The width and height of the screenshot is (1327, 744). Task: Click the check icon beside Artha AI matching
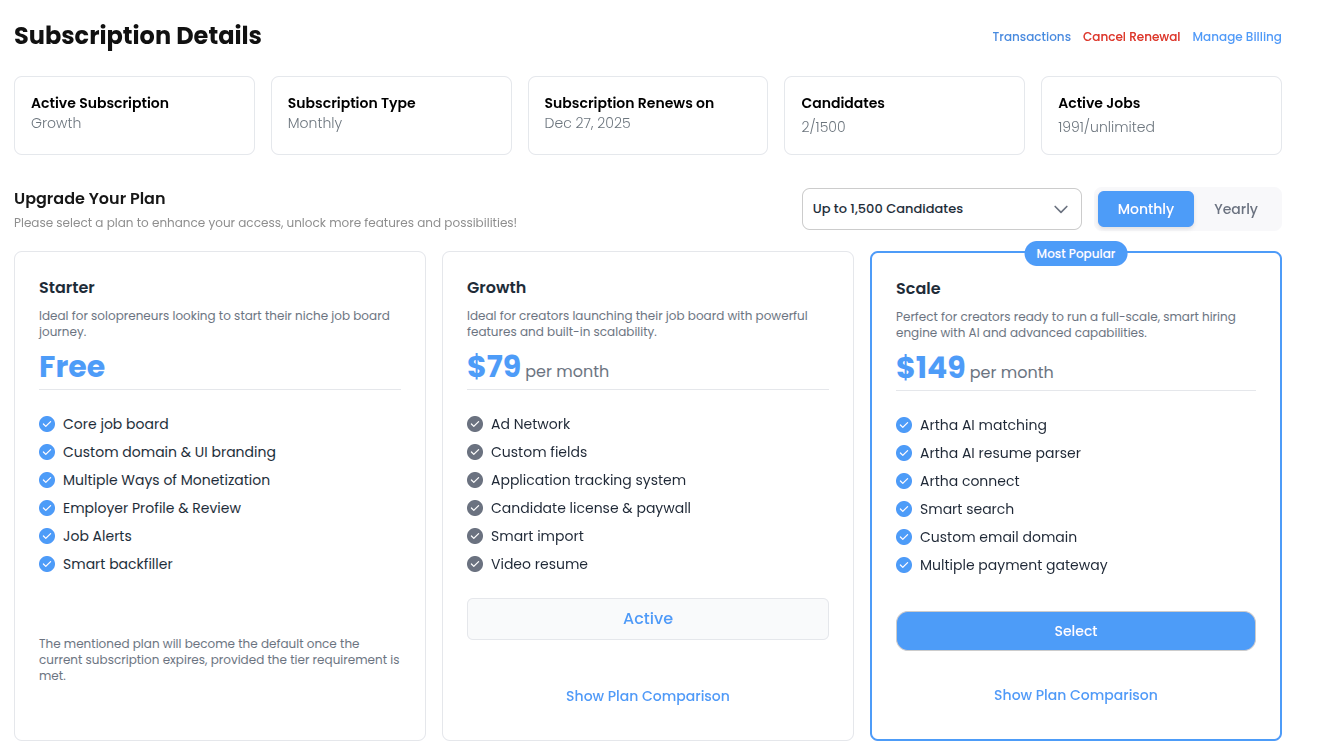coord(904,425)
